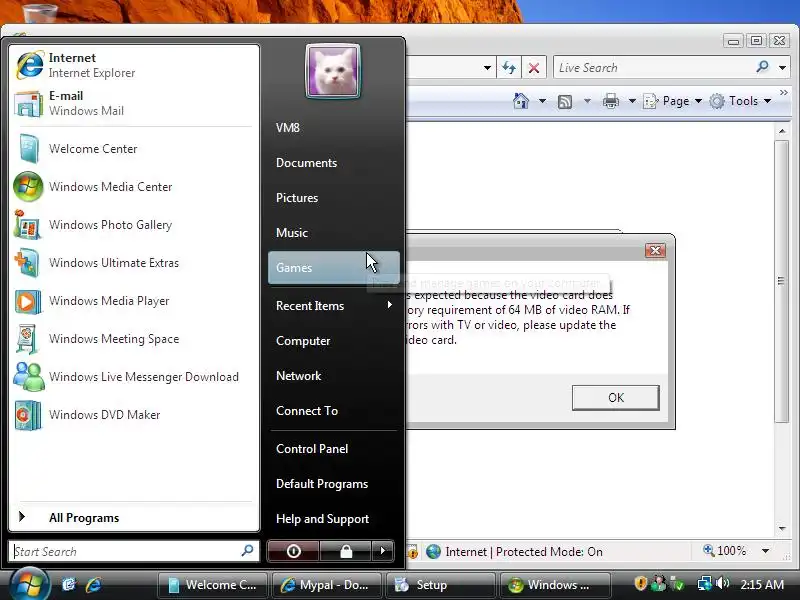Open shutdown options arrow menu
The height and width of the screenshot is (600, 800).
point(383,551)
